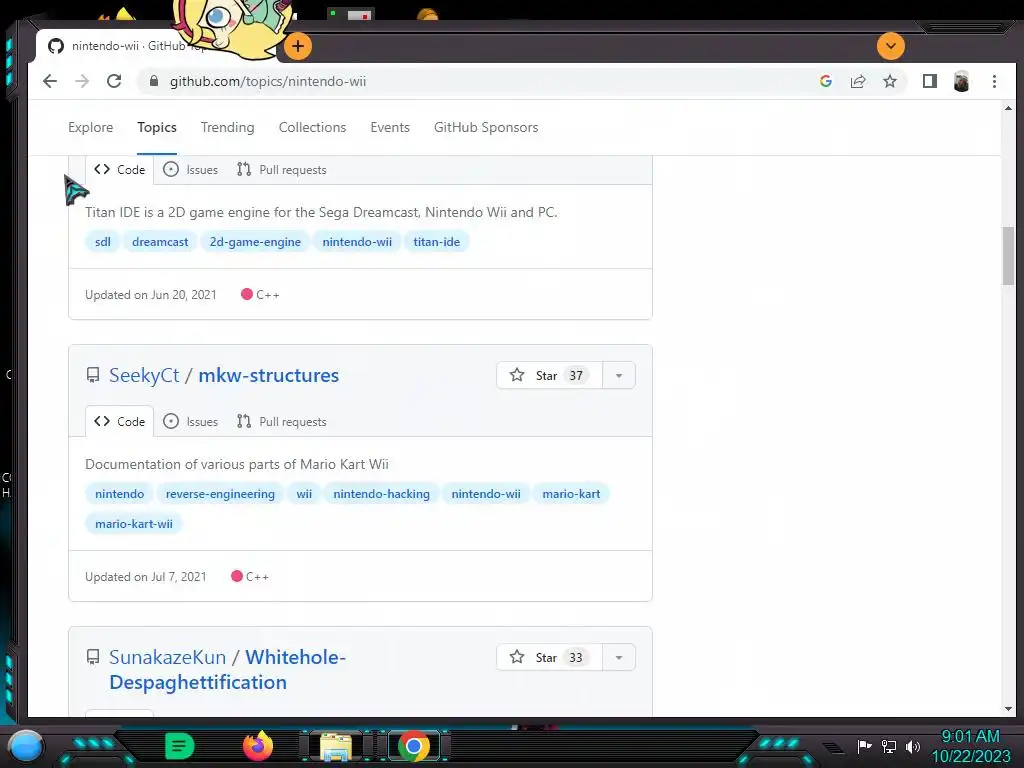Image resolution: width=1024 pixels, height=768 pixels.
Task: Open the SeekyCt user link
Action: 144,376
